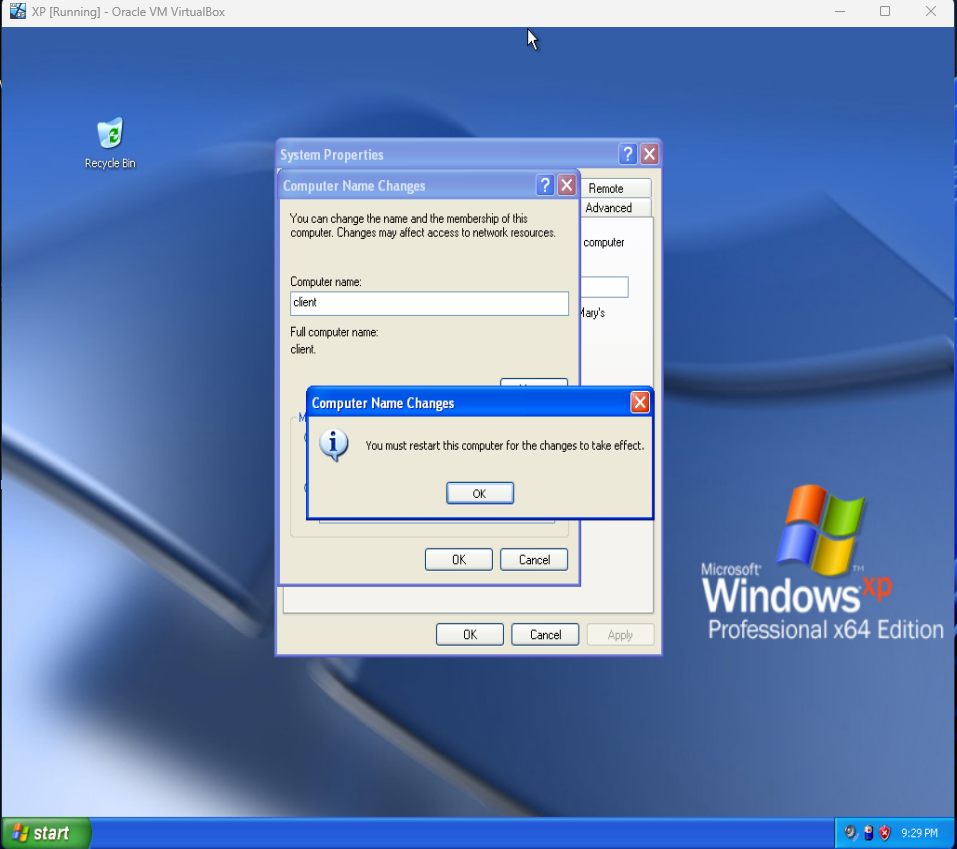Viewport: 957px width, 849px height.
Task: Click the Computer name field containing client
Action: pos(429,303)
